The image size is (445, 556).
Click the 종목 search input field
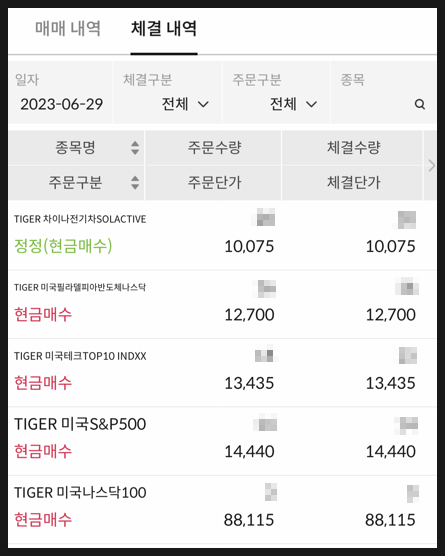pos(383,93)
